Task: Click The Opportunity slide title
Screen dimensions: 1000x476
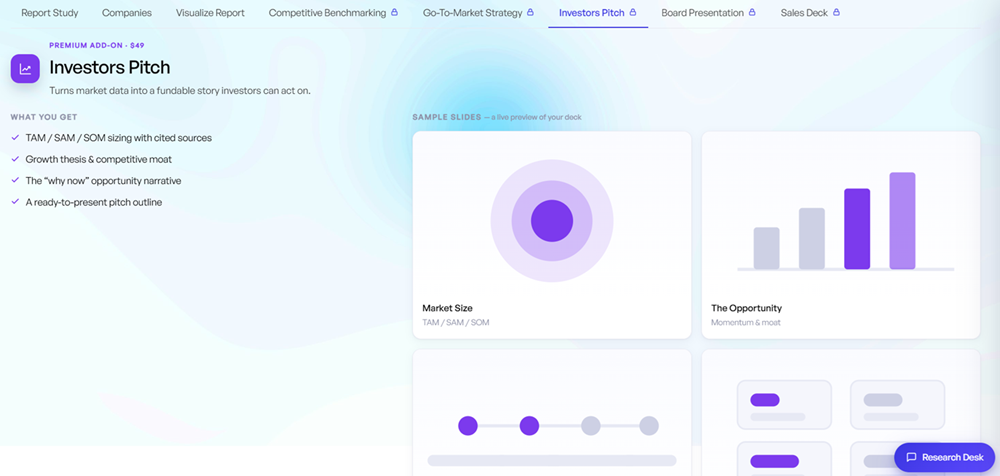Action: (x=746, y=308)
